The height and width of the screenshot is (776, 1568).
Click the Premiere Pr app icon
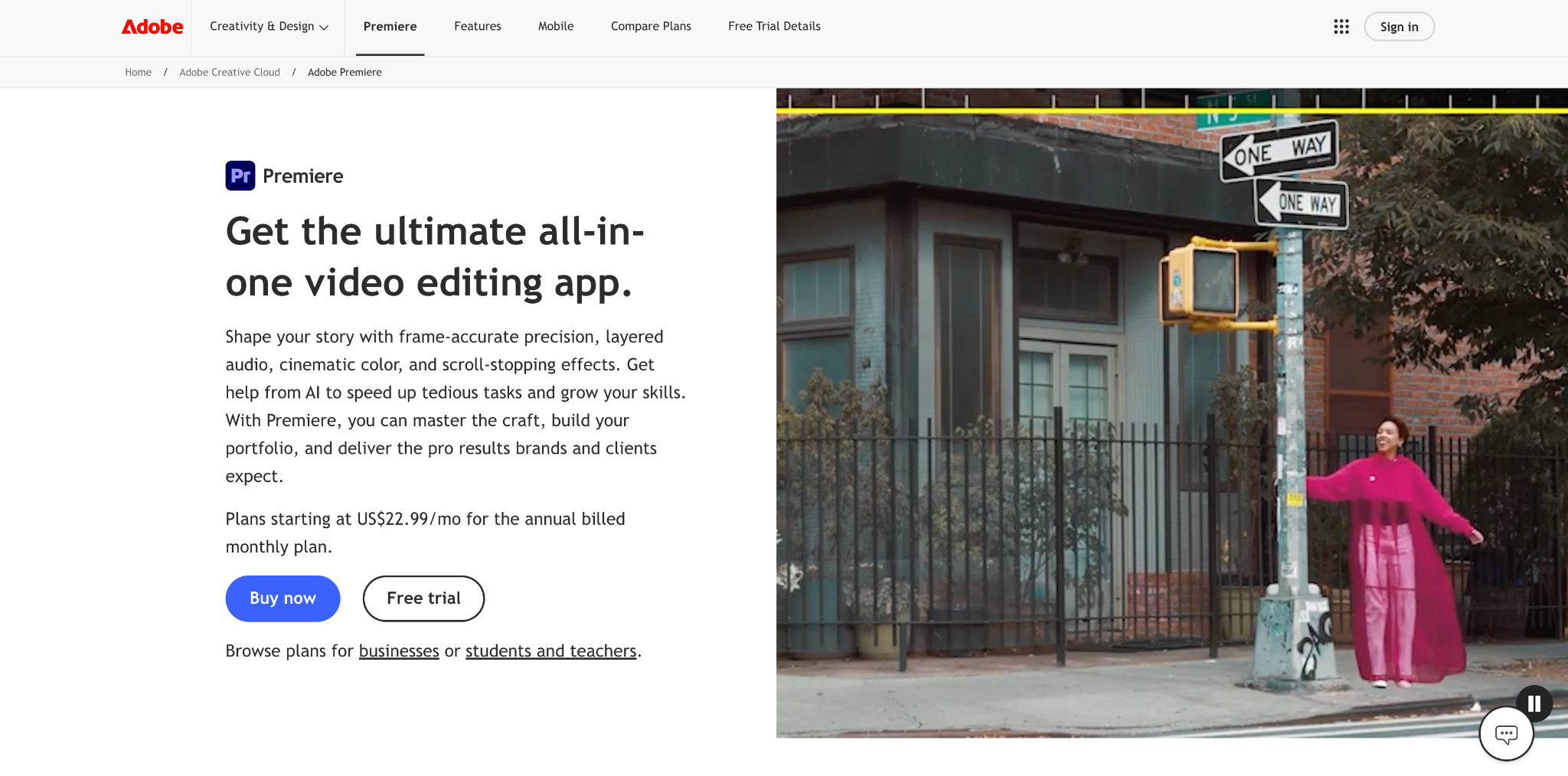pos(240,176)
